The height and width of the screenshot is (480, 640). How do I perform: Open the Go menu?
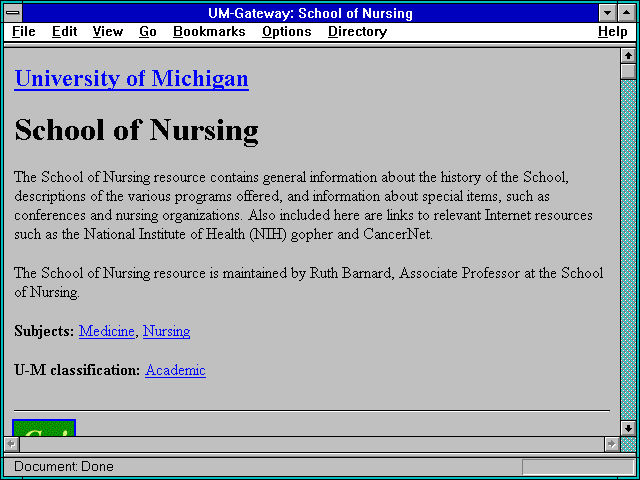pyautogui.click(x=148, y=32)
